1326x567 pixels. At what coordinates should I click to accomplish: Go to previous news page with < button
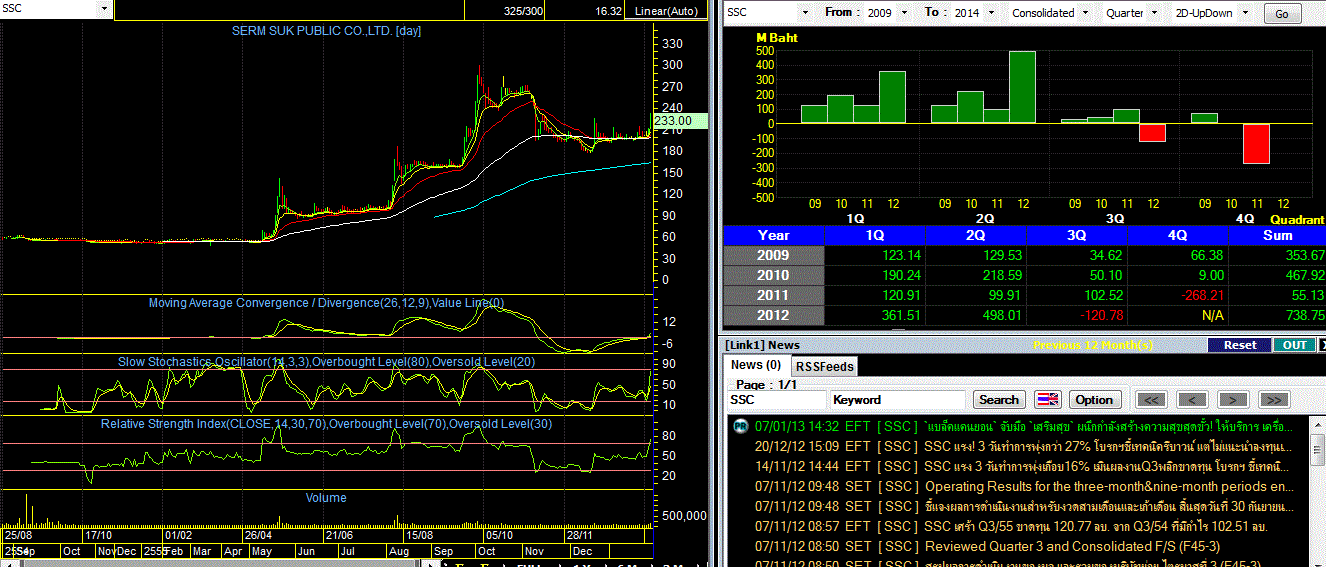(x=1192, y=400)
